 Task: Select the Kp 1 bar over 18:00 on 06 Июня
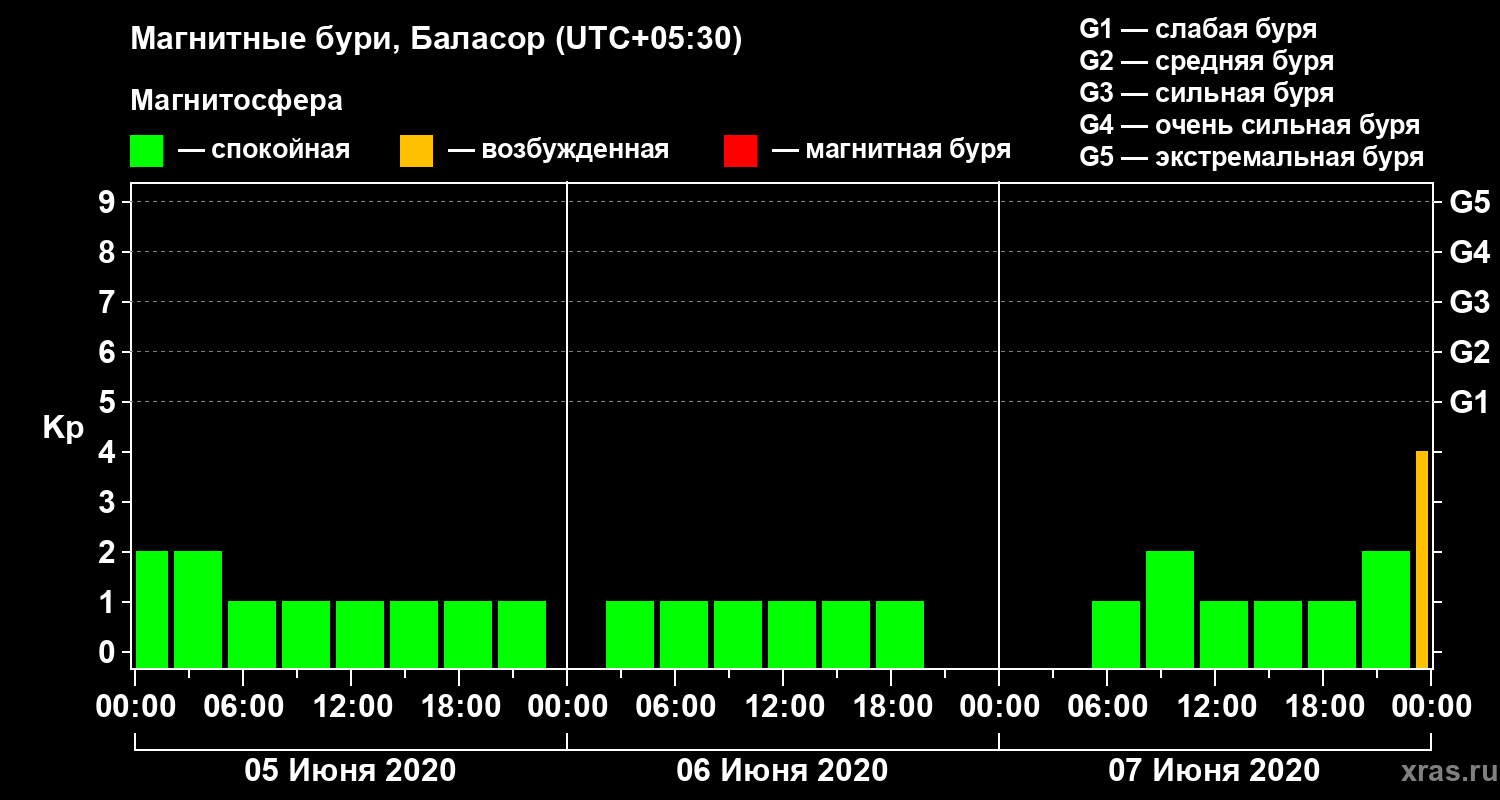point(900,634)
